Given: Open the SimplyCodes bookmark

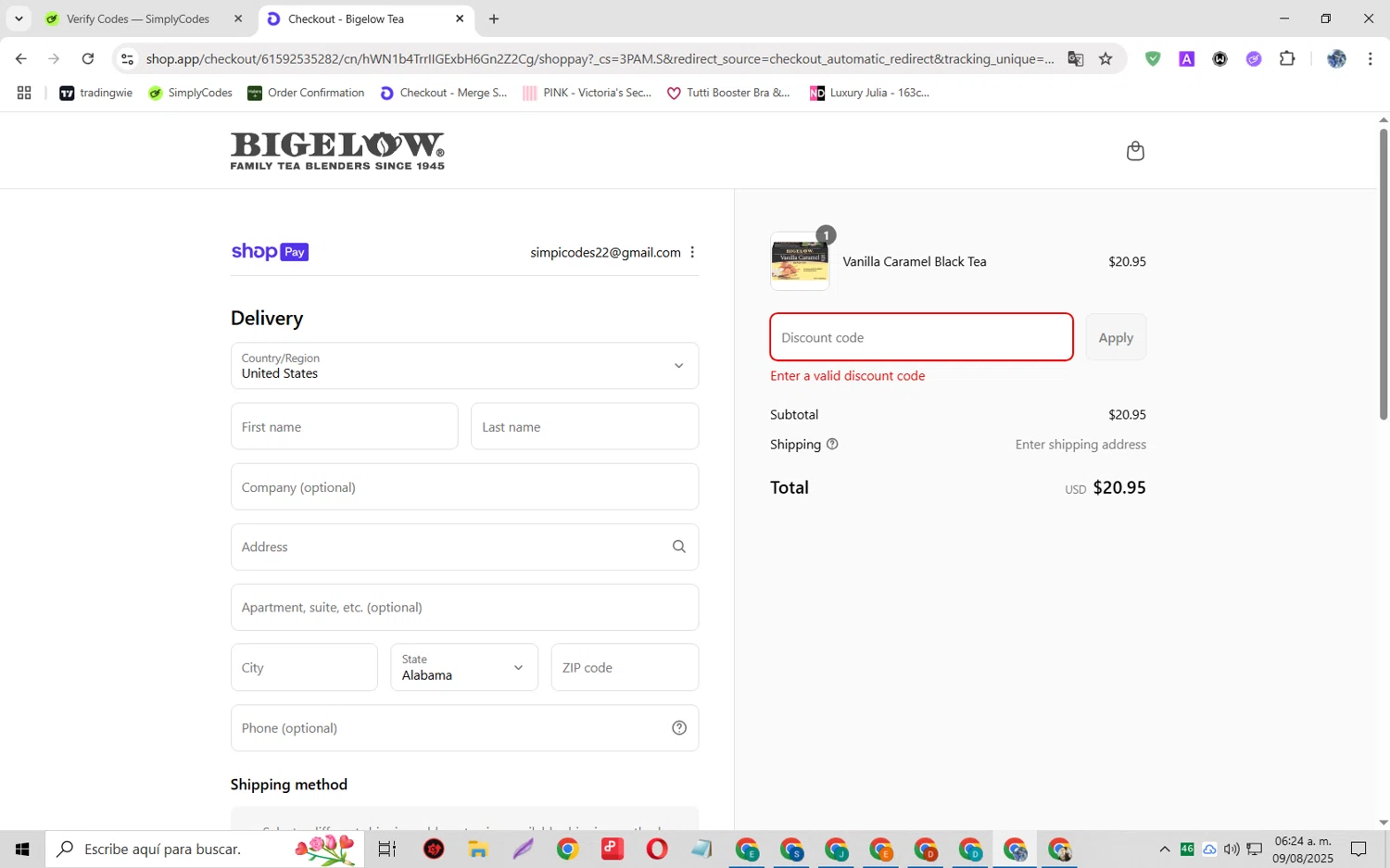Looking at the screenshot, I should [191, 93].
